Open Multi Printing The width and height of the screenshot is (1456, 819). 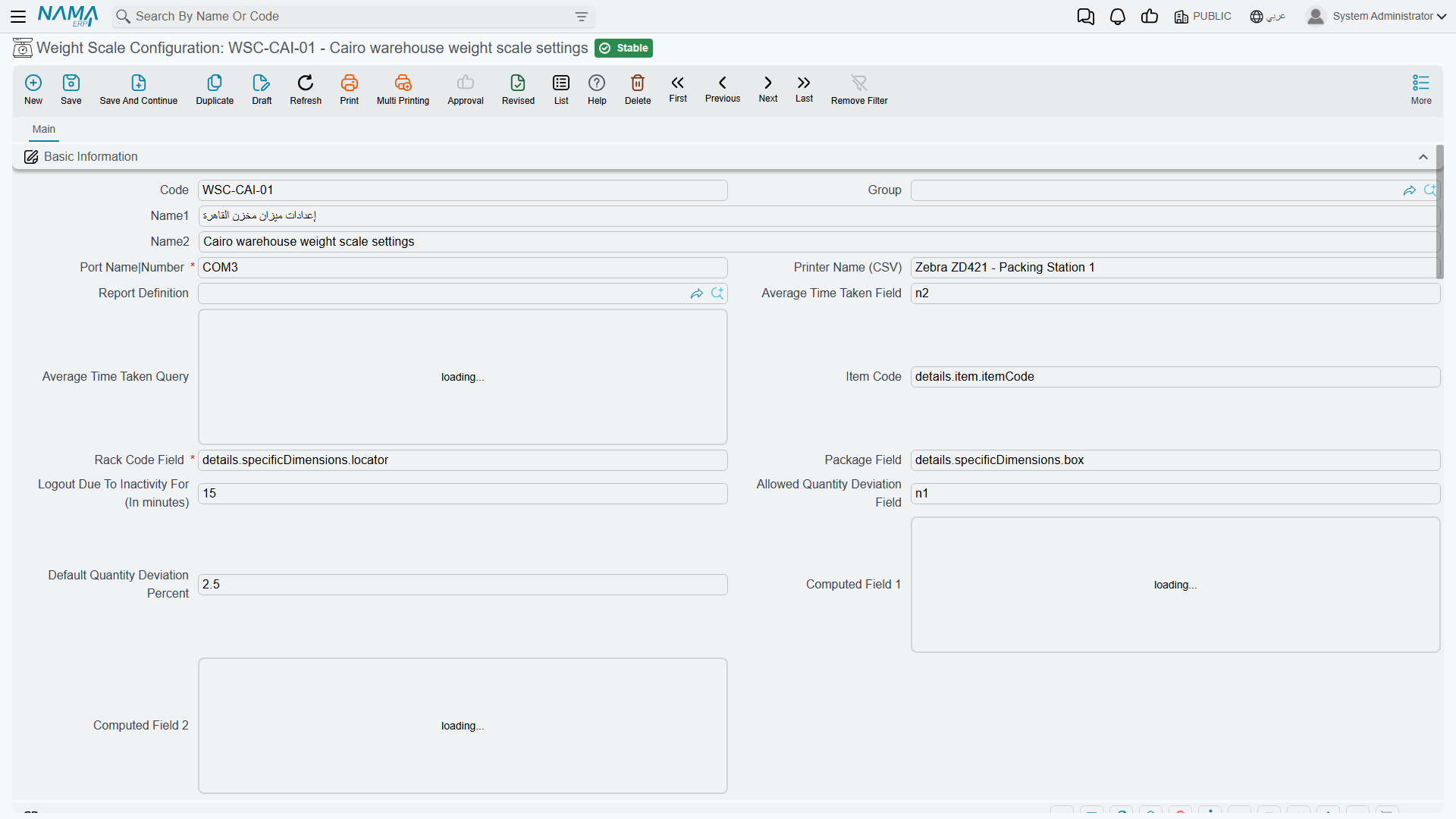coord(403,89)
